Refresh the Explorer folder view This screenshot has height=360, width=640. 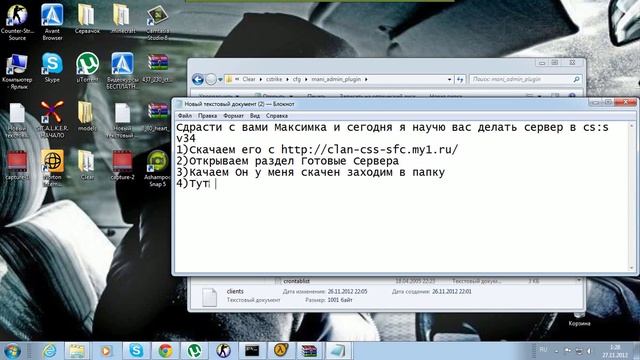[460, 79]
